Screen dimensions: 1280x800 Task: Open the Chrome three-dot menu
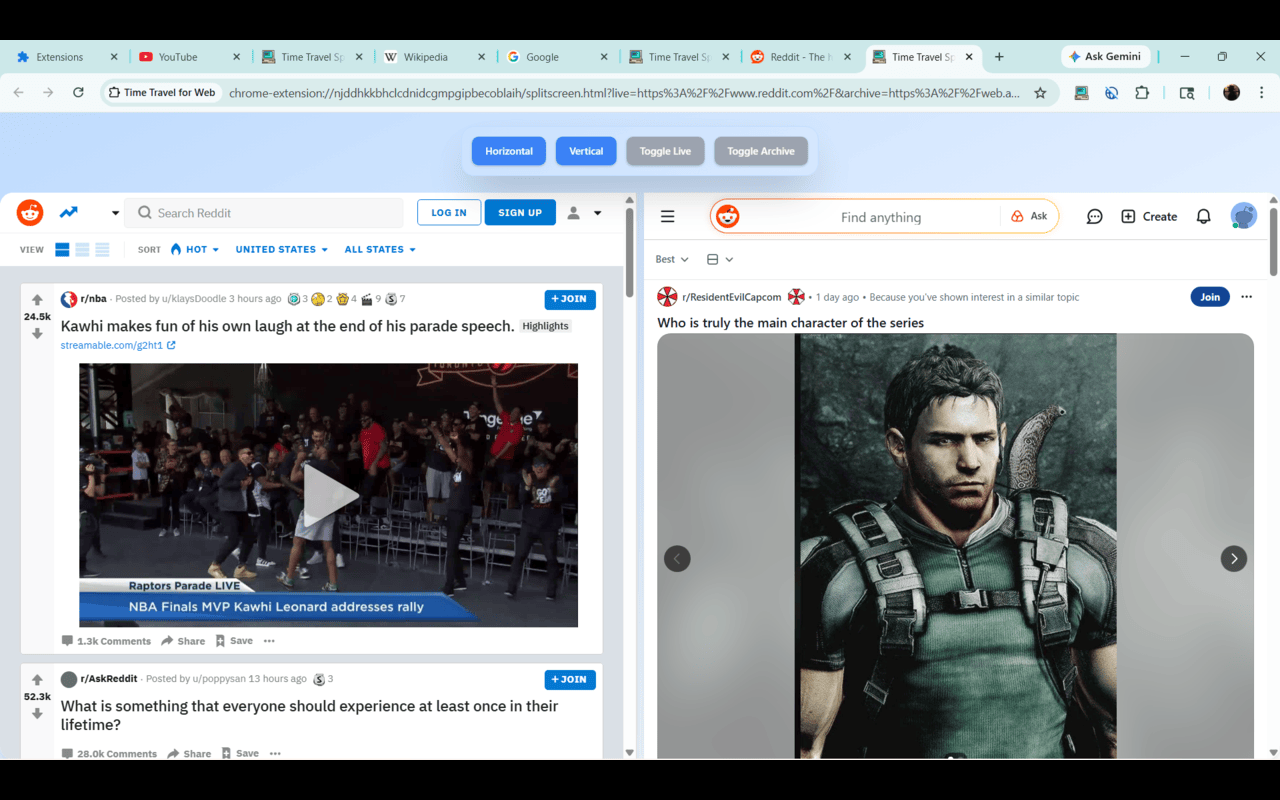point(1262,93)
